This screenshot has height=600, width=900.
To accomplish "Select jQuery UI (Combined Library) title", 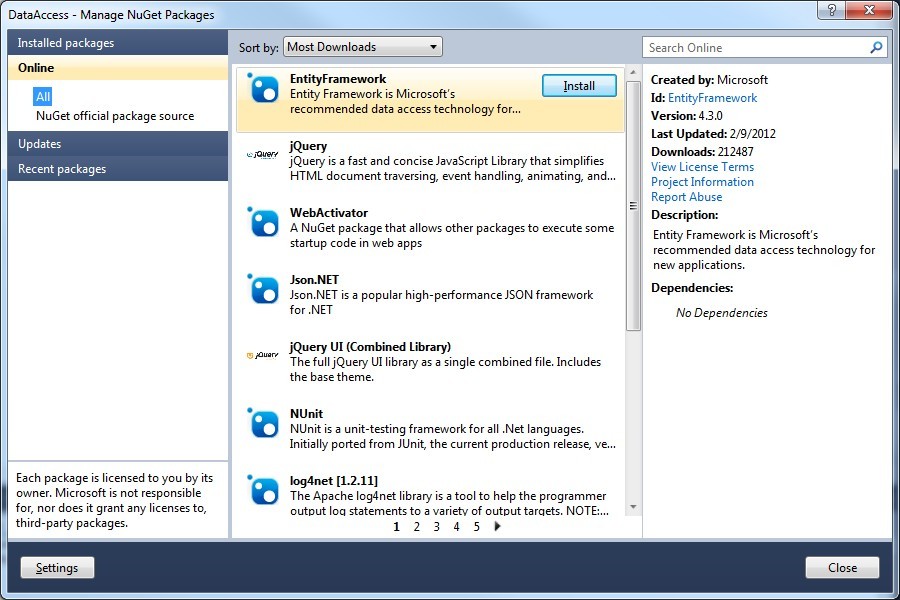I will (370, 347).
